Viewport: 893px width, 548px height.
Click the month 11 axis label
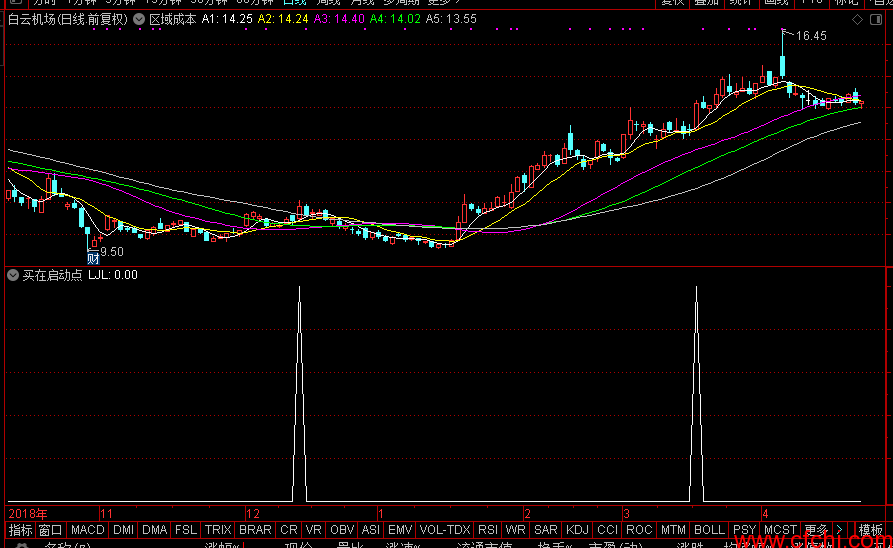(106, 514)
